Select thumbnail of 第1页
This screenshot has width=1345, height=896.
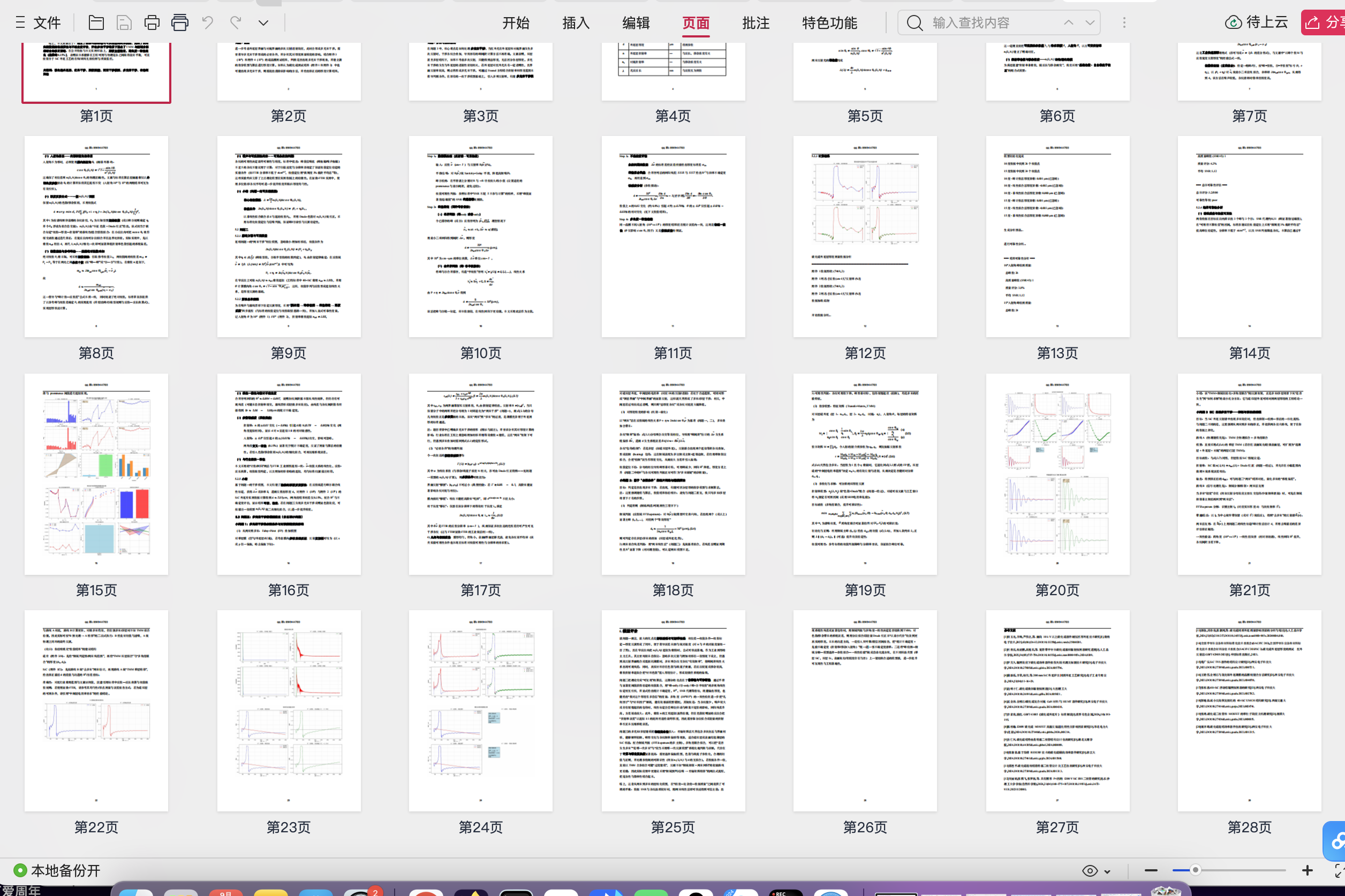tap(96, 72)
